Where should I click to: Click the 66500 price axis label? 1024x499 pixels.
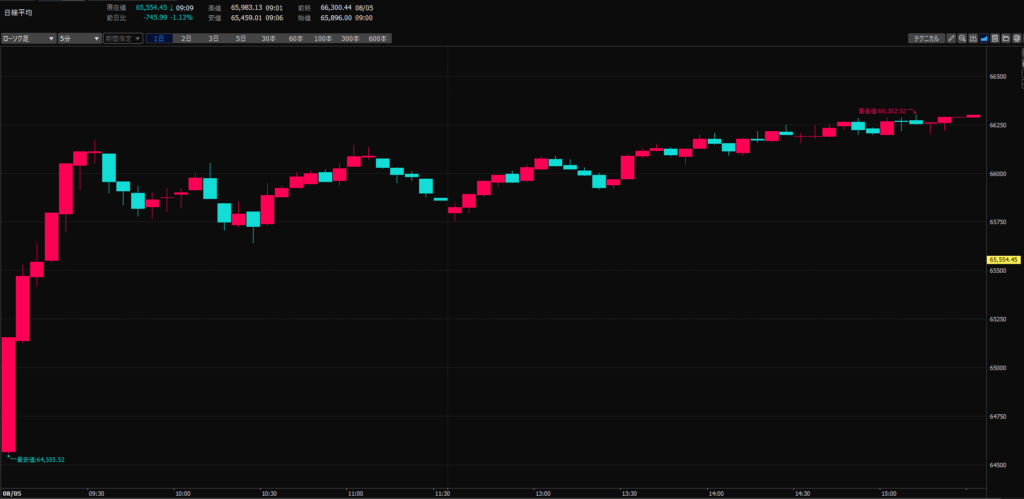997,76
